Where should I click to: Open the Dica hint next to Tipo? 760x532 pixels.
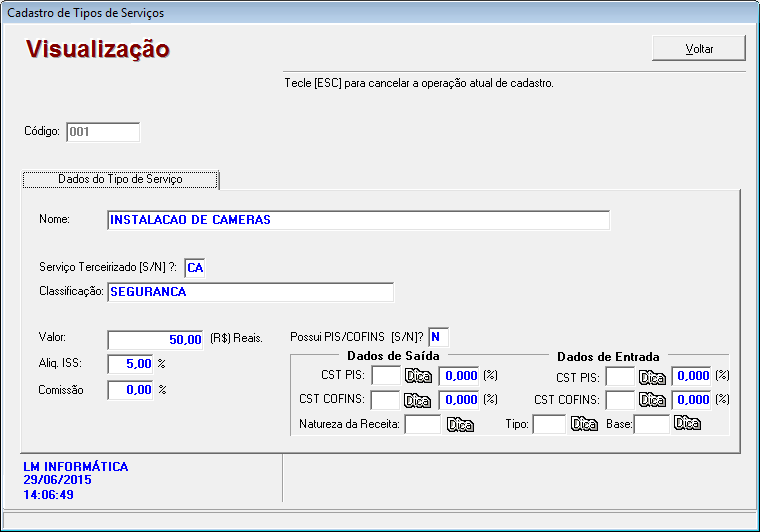point(584,424)
